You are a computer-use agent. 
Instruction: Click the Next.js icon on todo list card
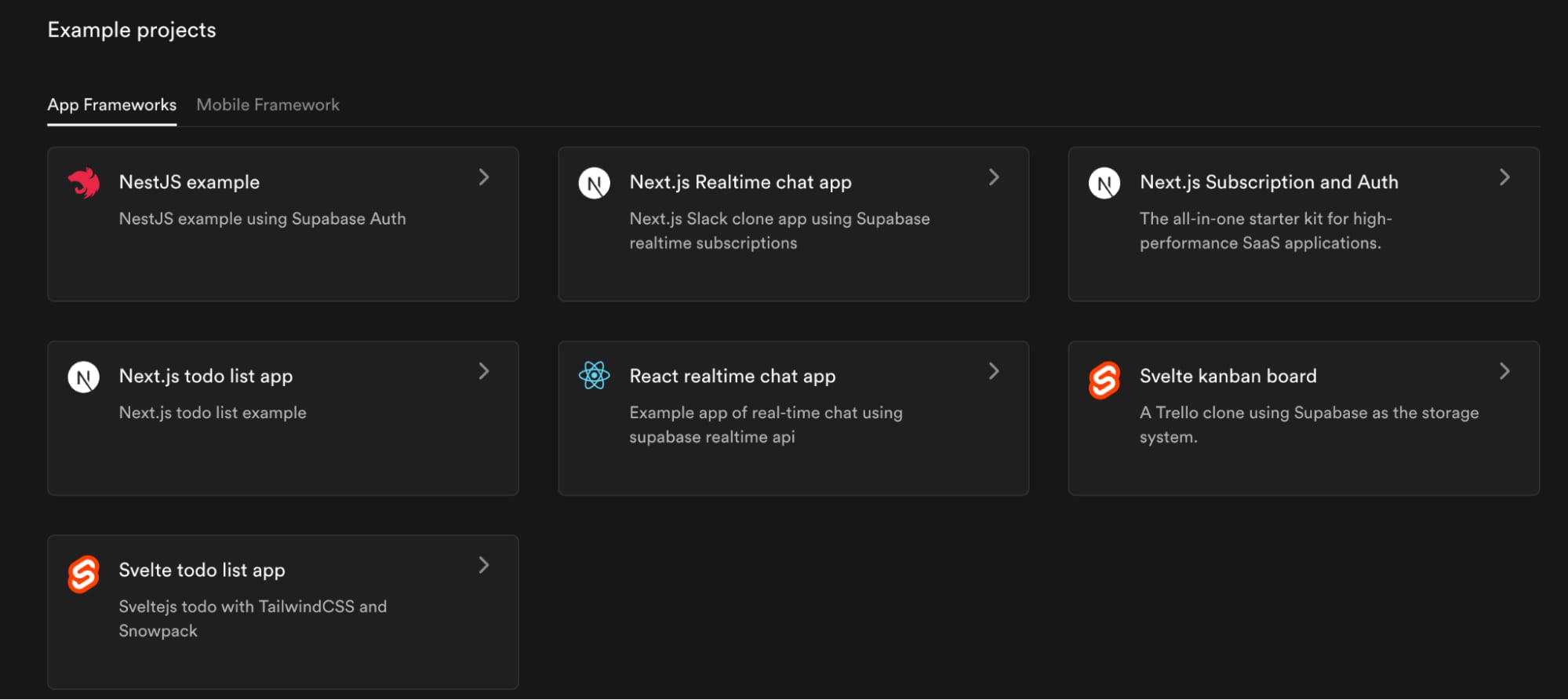point(83,377)
